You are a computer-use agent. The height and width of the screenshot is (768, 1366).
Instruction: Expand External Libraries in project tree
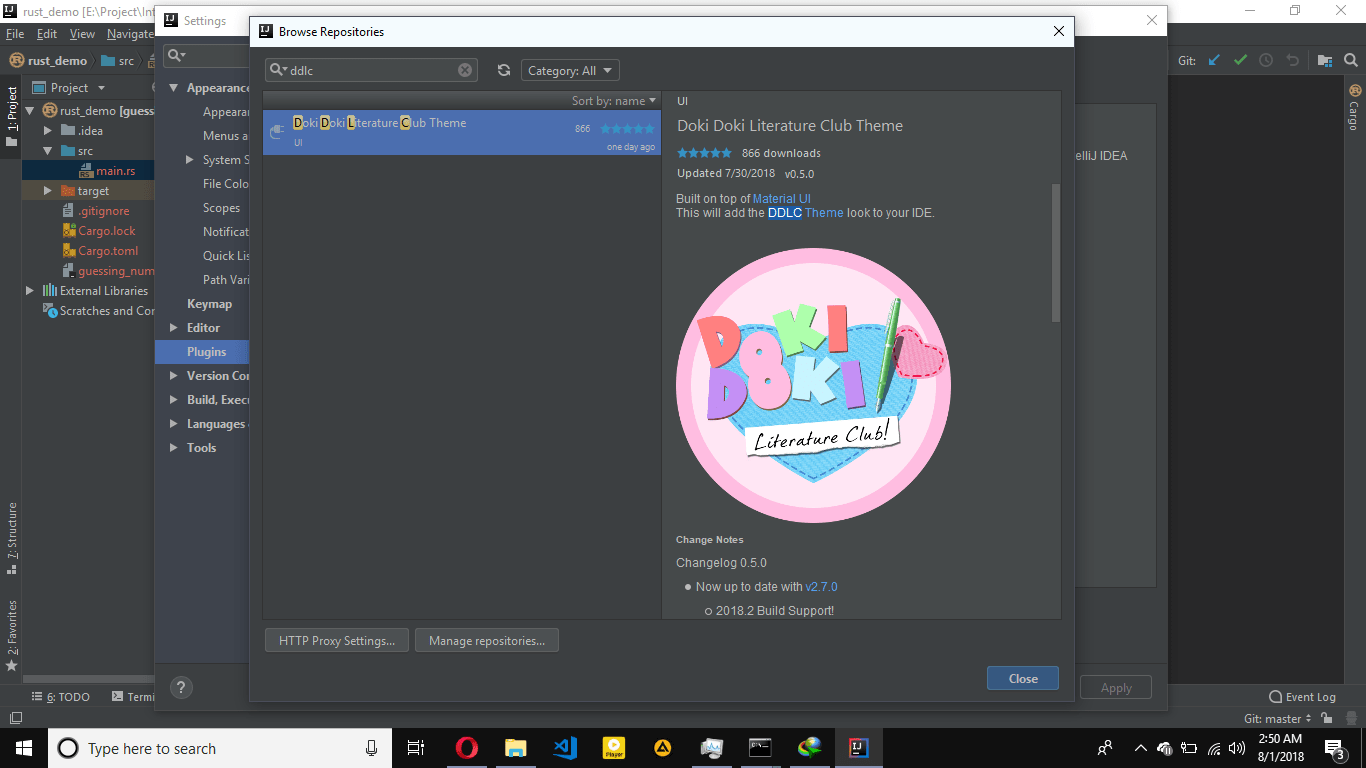tap(30, 291)
